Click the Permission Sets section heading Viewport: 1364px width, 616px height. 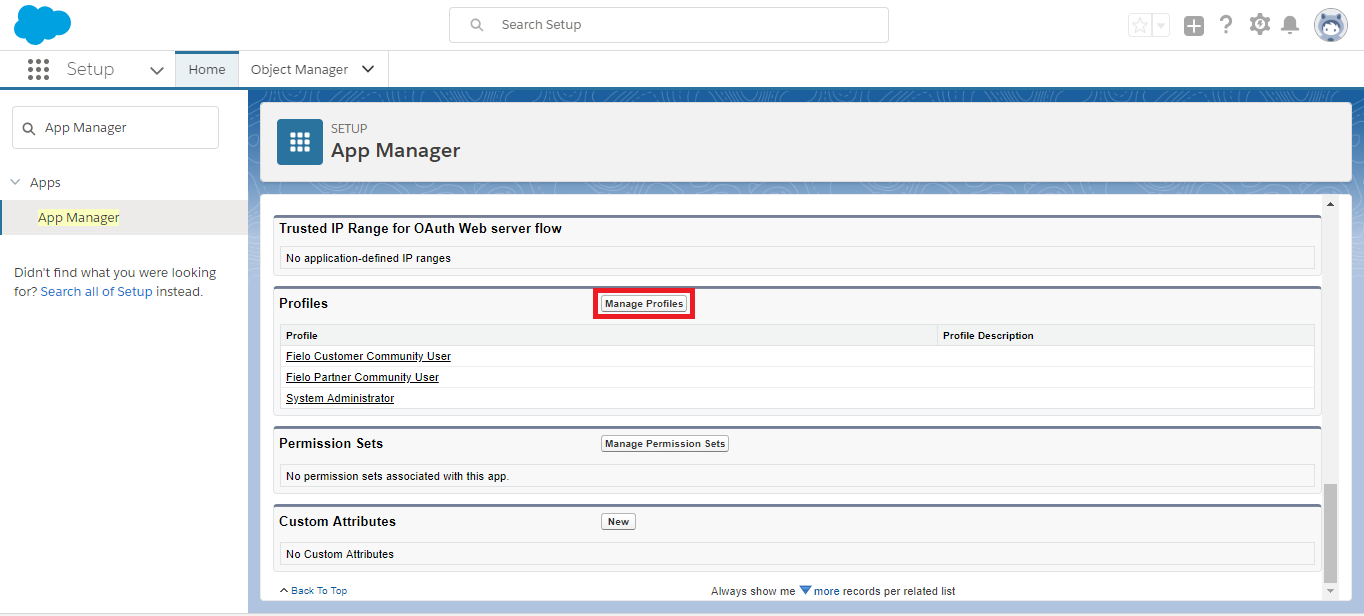click(331, 443)
